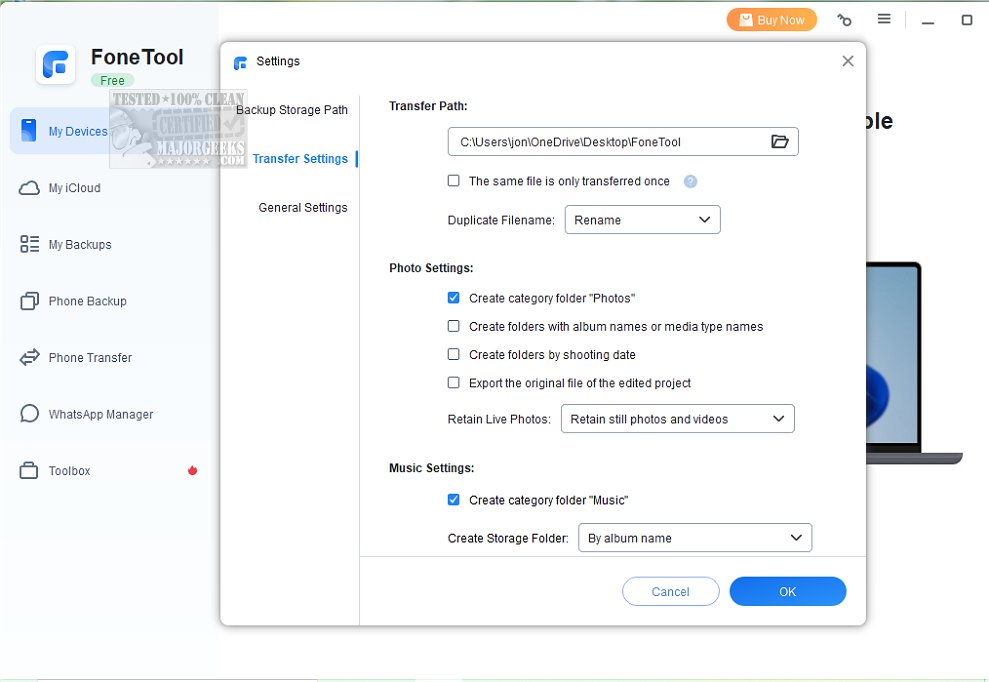The width and height of the screenshot is (989, 682).
Task: Open the Create Storage Folder dropdown
Action: pos(694,538)
